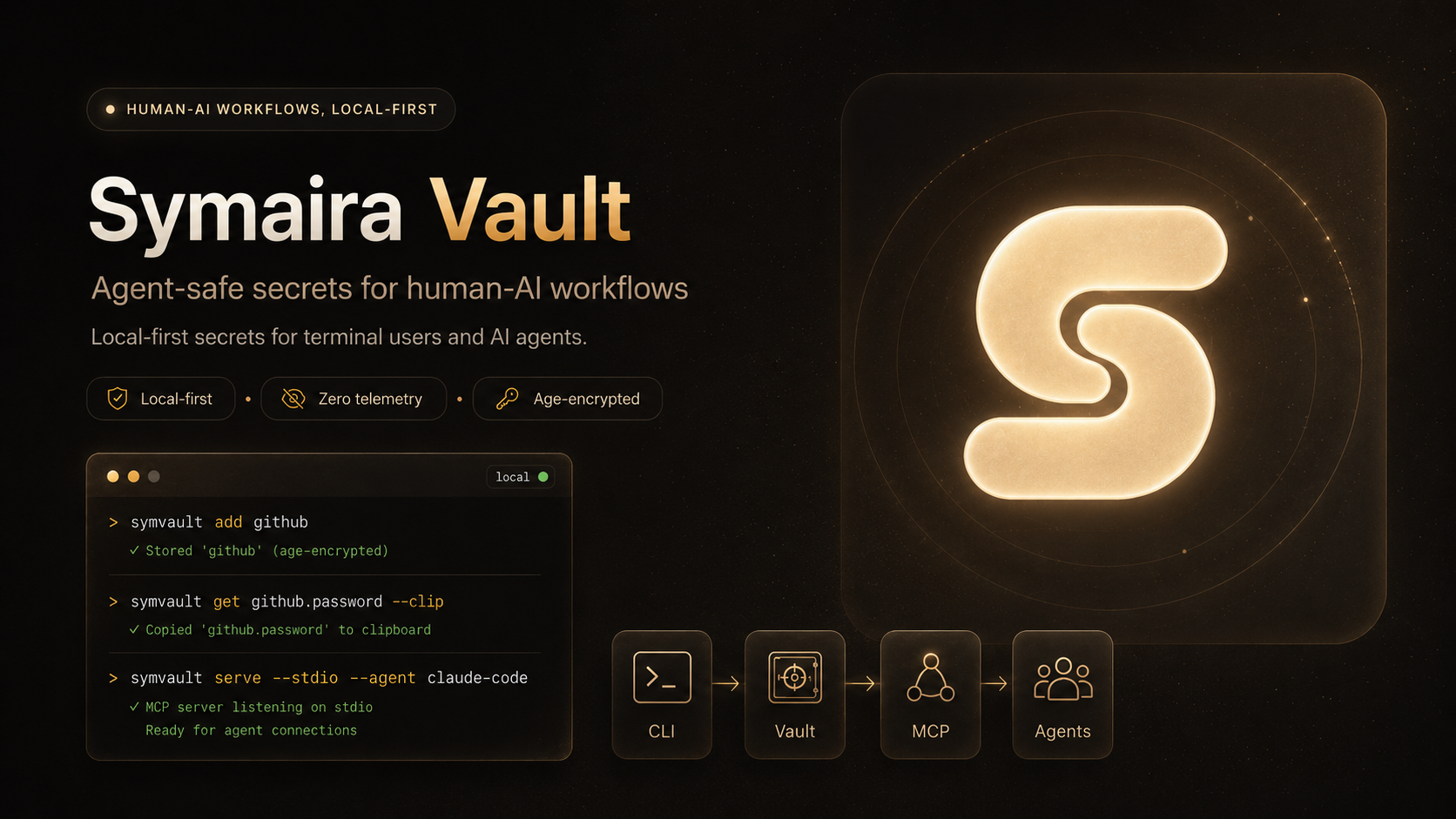Open the Agents card label

(1062, 732)
